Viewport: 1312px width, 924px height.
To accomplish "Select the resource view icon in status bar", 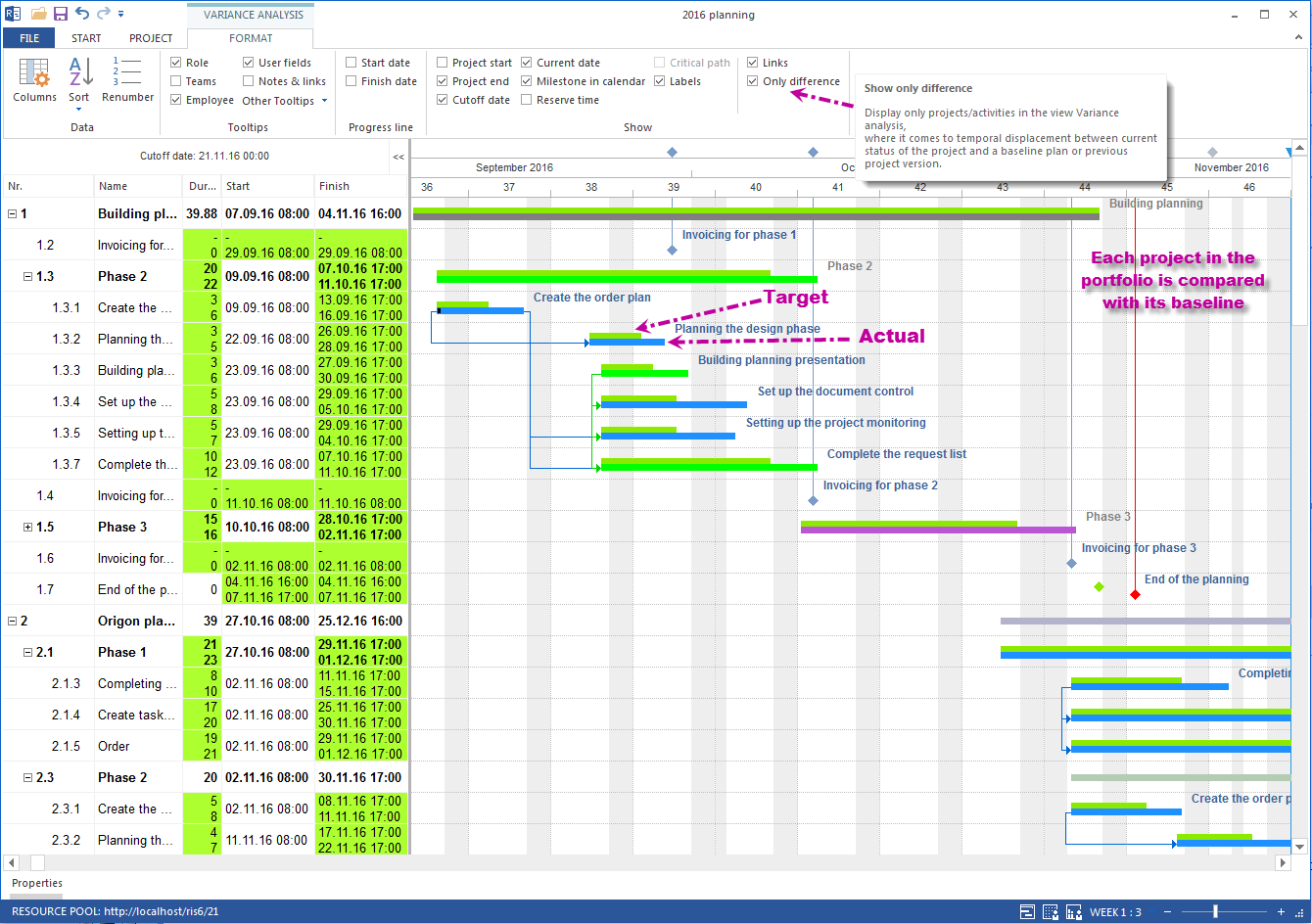I will coord(1051,911).
